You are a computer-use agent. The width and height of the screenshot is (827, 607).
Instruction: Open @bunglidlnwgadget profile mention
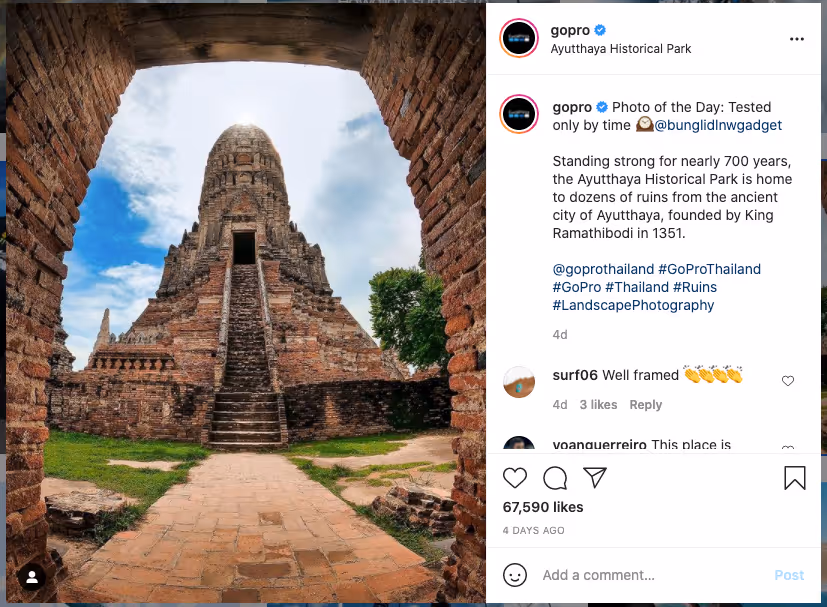(718, 125)
